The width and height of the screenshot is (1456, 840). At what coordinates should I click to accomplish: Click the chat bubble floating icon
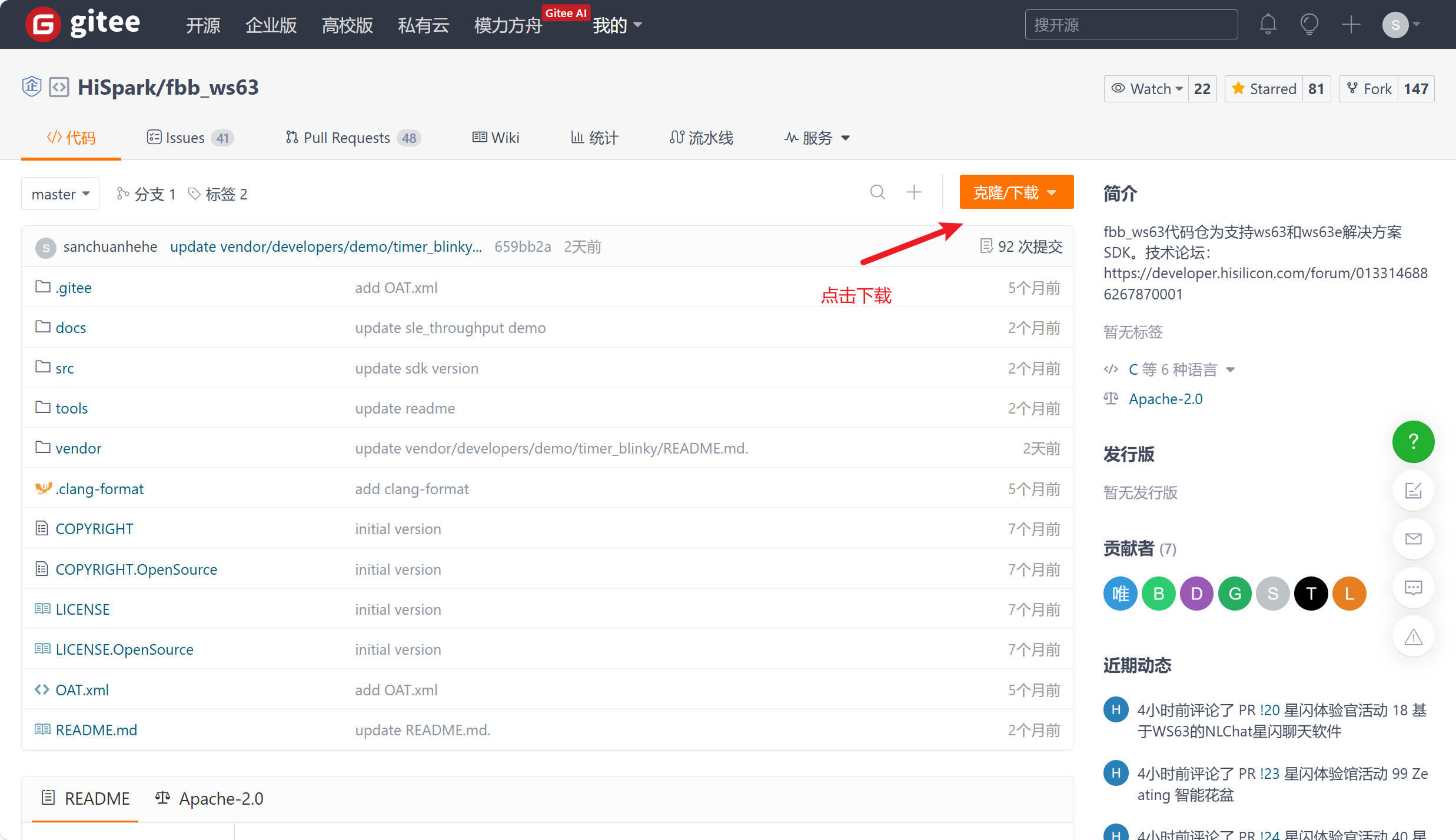(x=1413, y=588)
